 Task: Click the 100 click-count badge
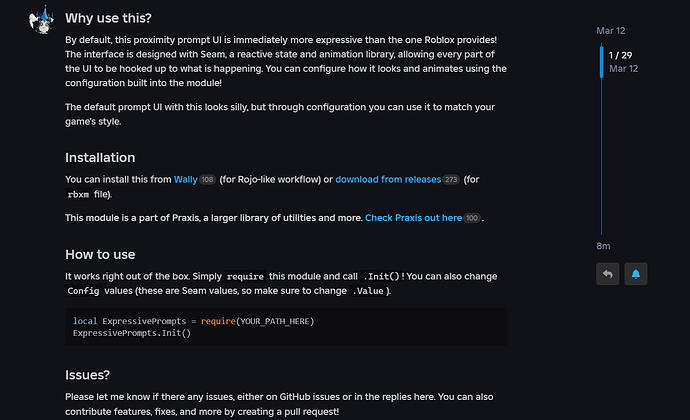pos(472,218)
